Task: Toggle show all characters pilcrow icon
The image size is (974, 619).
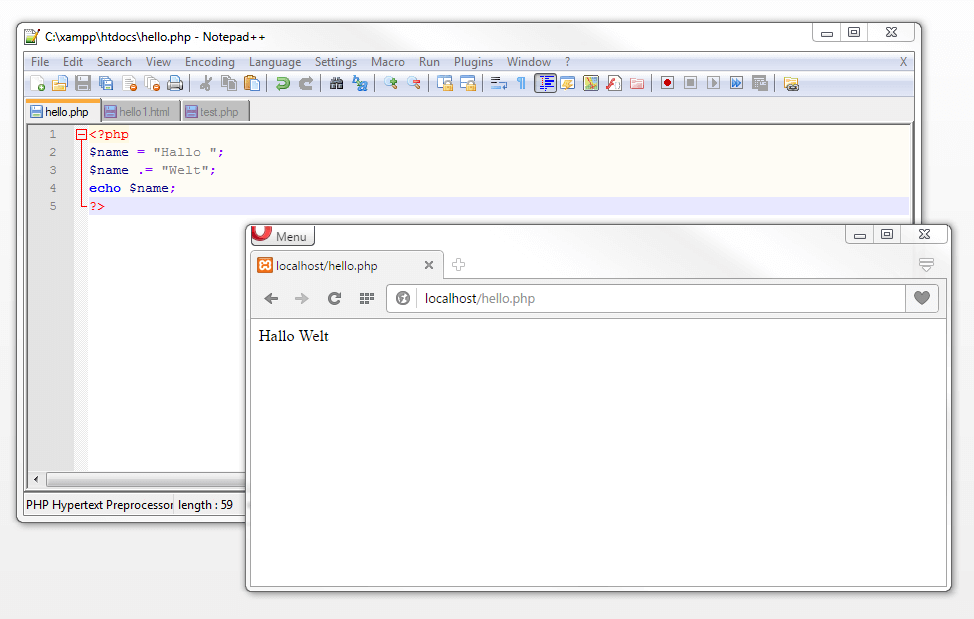Action: (522, 83)
